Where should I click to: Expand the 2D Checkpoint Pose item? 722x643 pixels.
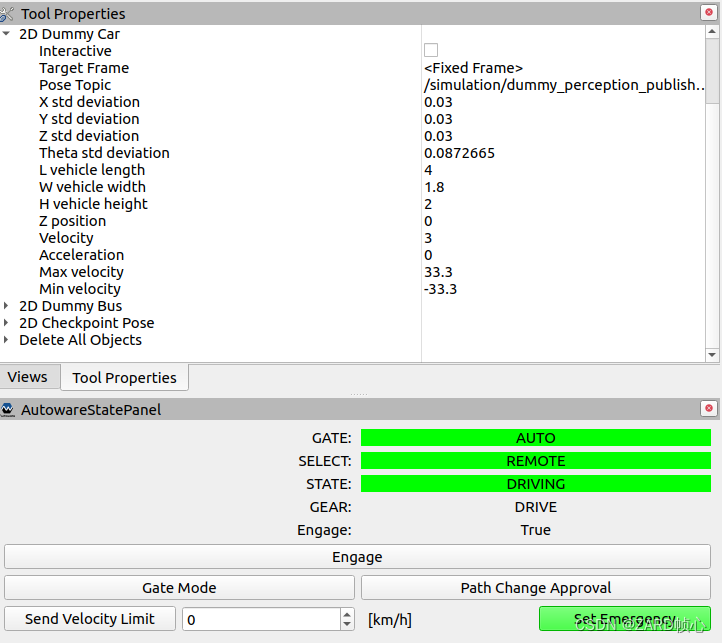pos(6,322)
